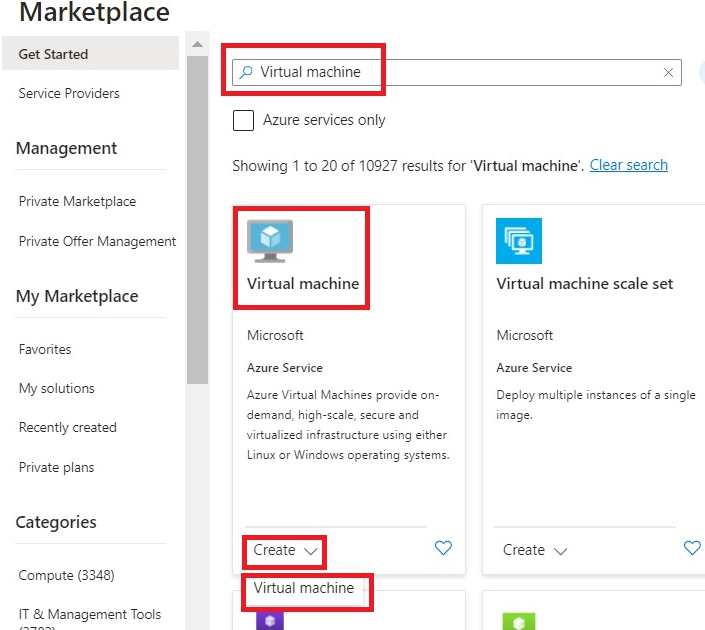This screenshot has width=705, height=630.
Task: Open Private Offer Management
Action: [x=97, y=241]
